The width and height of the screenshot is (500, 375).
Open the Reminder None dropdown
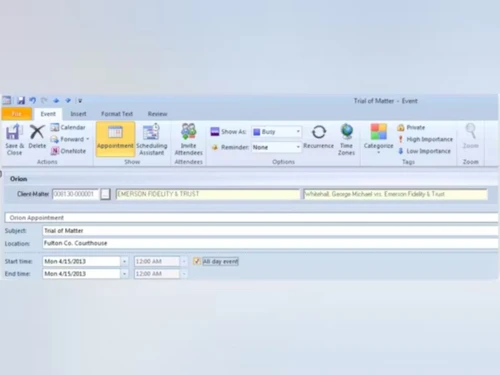(x=277, y=147)
